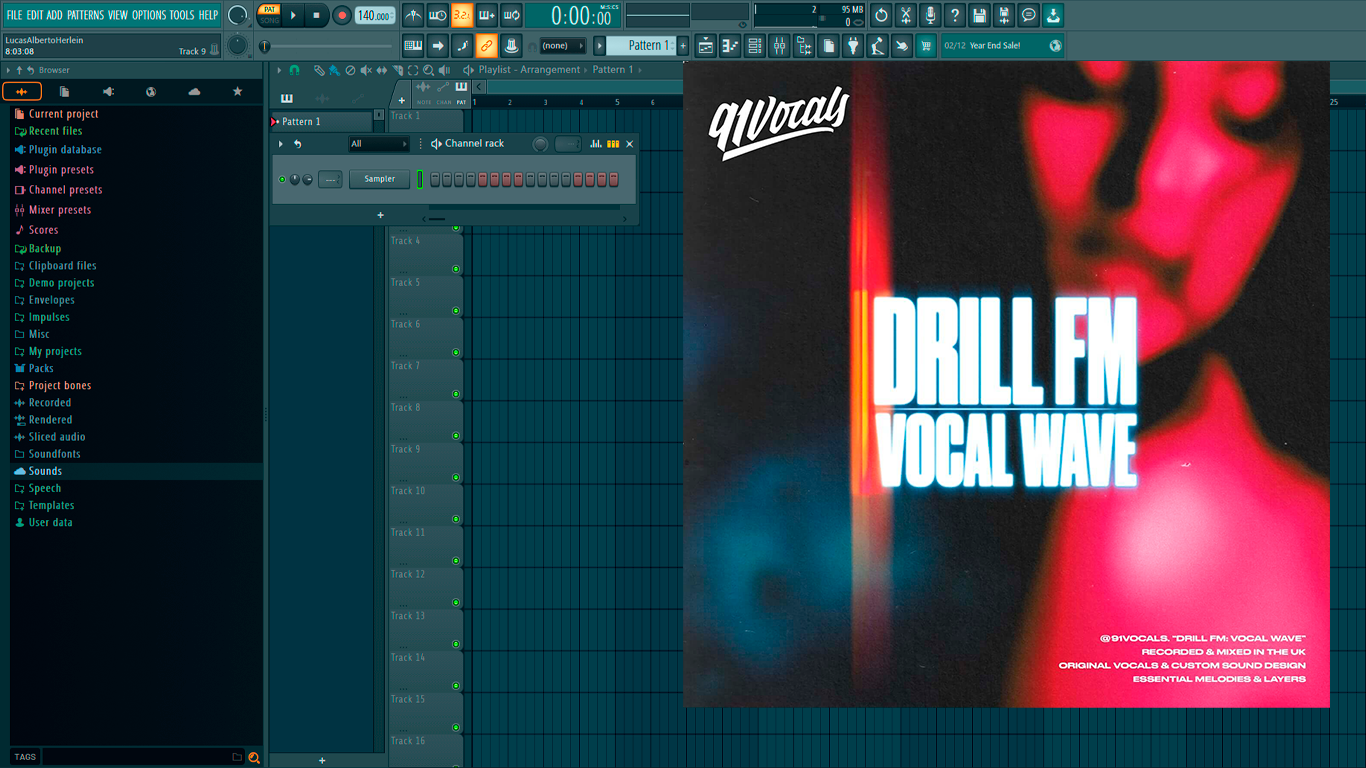The width and height of the screenshot is (1366, 768).
Task: Open the PATTERNS menu
Action: [85, 15]
